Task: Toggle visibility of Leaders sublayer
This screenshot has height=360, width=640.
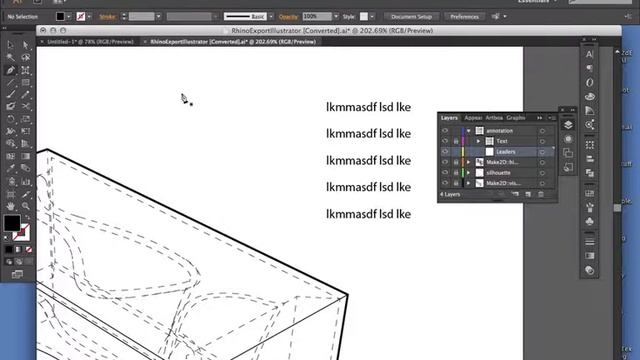Action: click(445, 152)
